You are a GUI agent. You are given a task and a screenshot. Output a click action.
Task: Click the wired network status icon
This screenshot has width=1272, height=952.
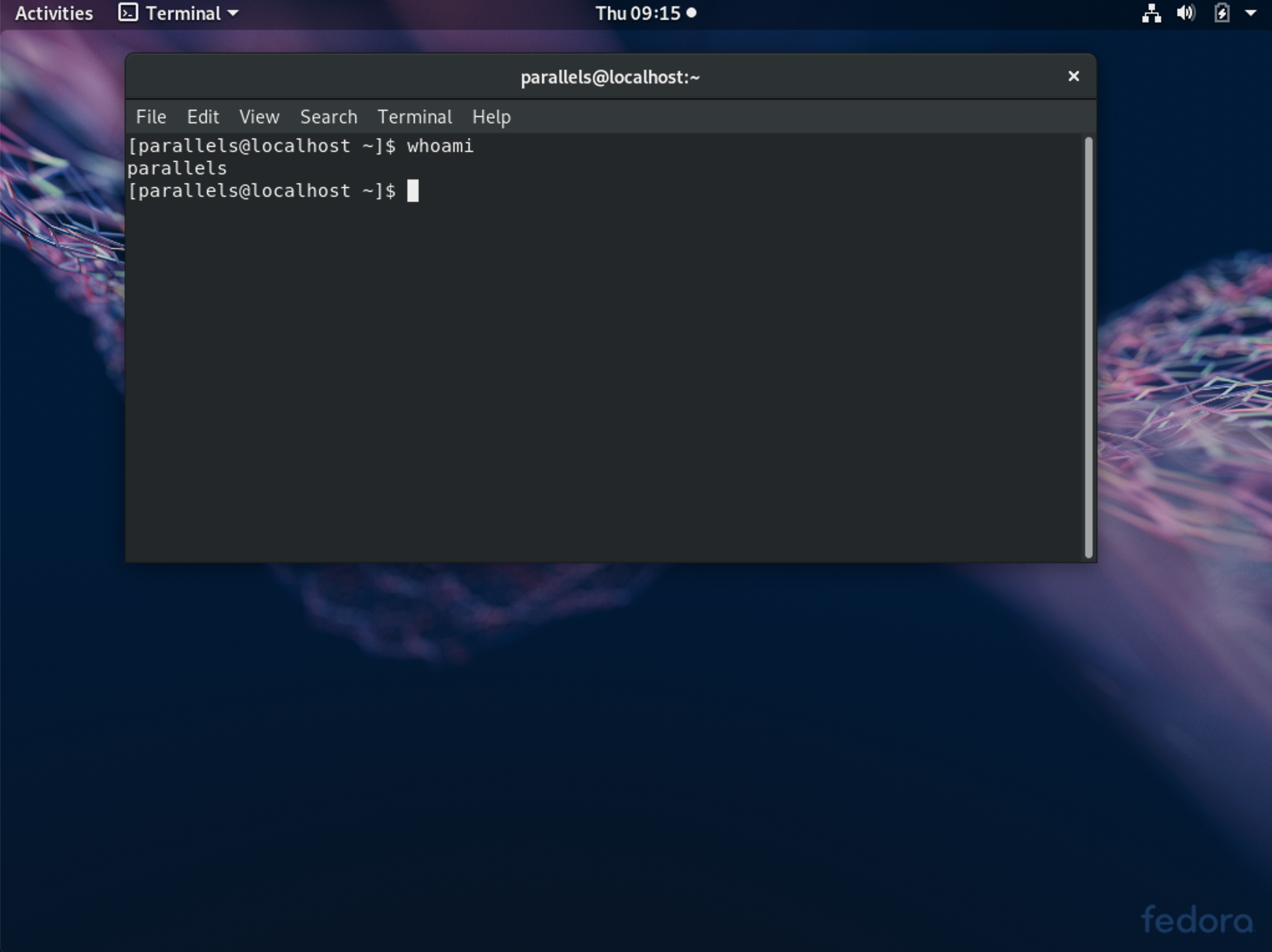[1151, 13]
